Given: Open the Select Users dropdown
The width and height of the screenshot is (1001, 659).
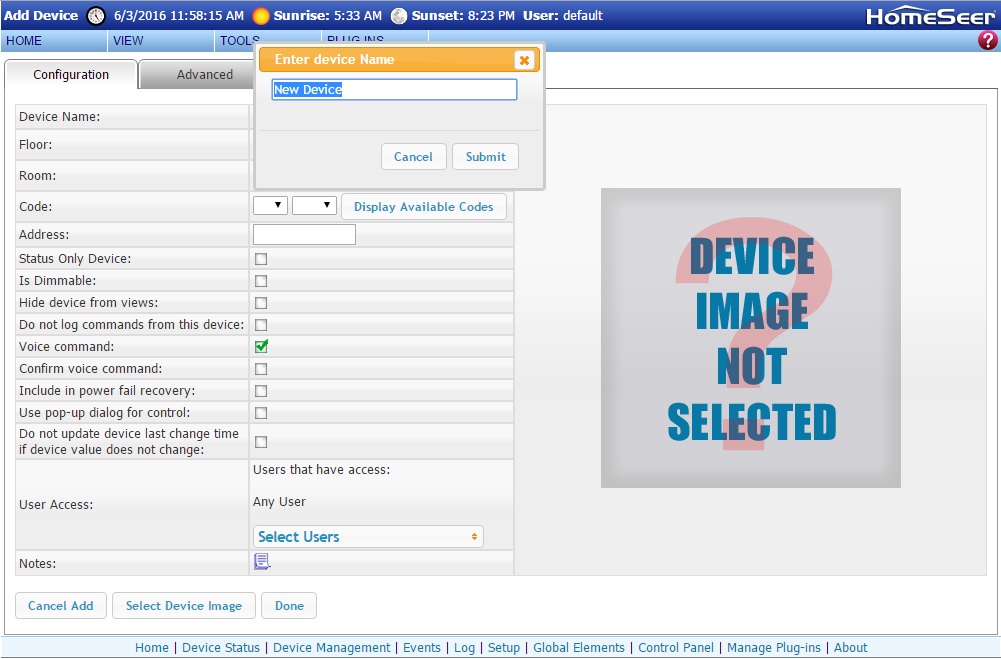Looking at the screenshot, I should pos(367,536).
